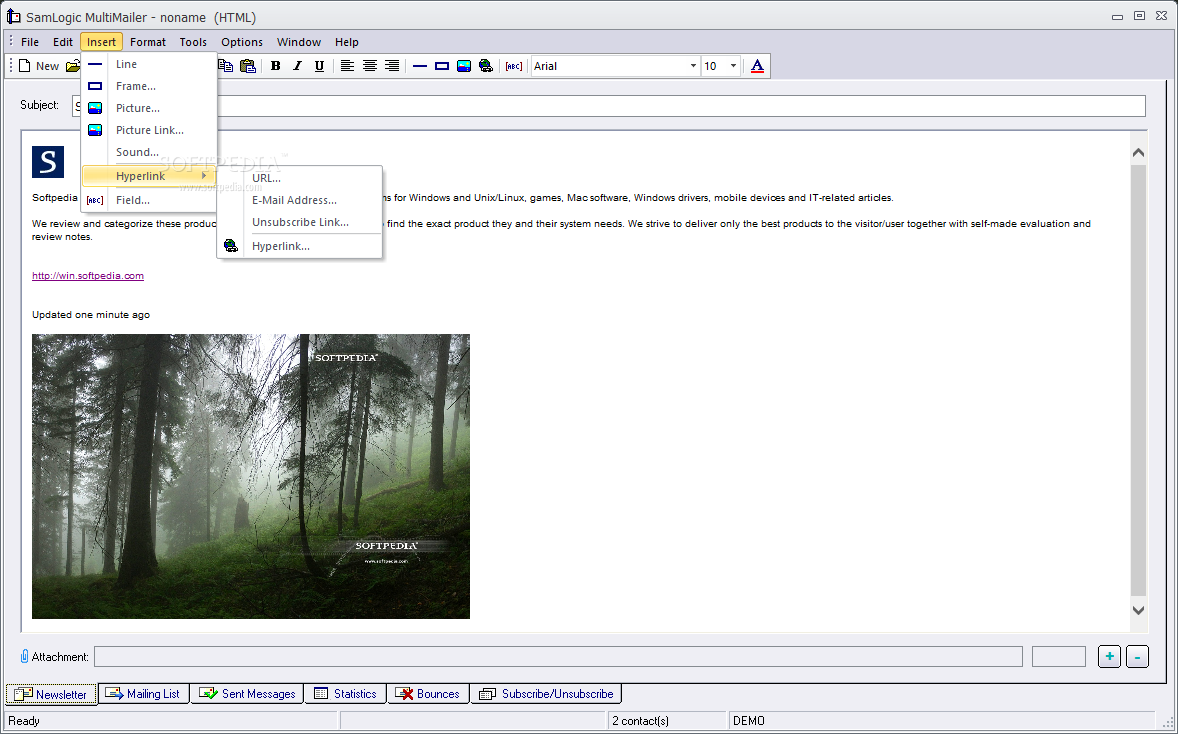The width and height of the screenshot is (1178, 734).
Task: Choose Picture... from Insert menu
Action: (149, 108)
